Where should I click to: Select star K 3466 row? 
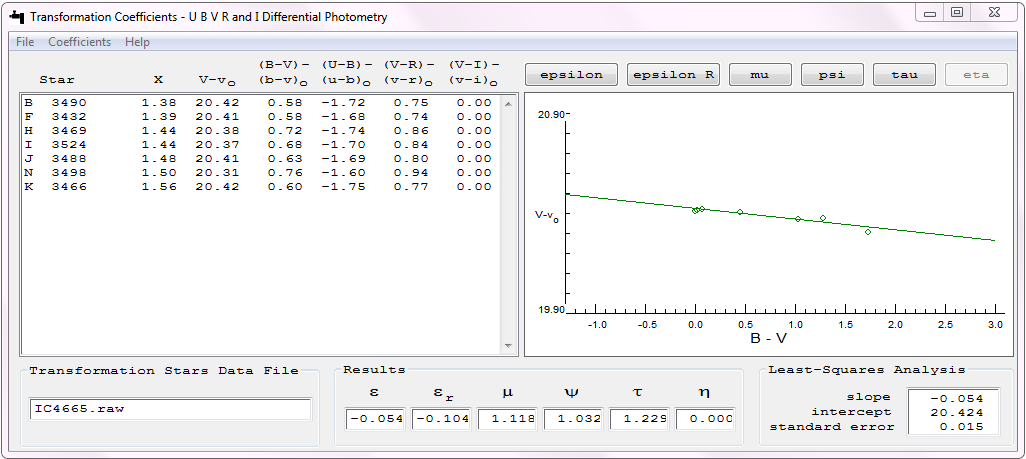pyautogui.click(x=260, y=187)
